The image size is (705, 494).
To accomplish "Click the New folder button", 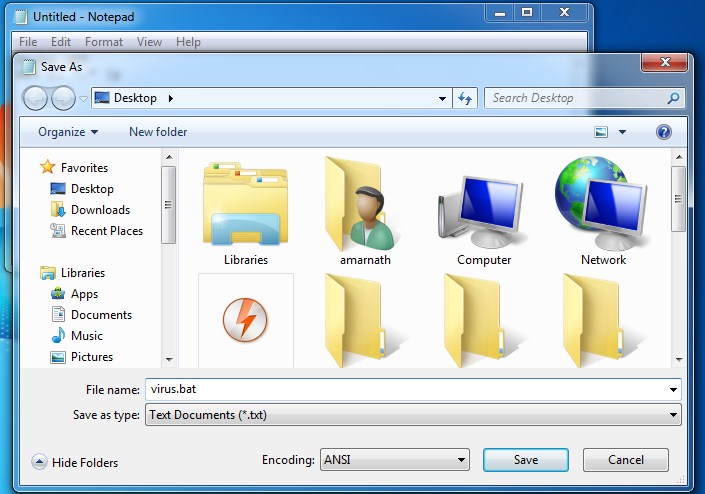I will pyautogui.click(x=158, y=132).
